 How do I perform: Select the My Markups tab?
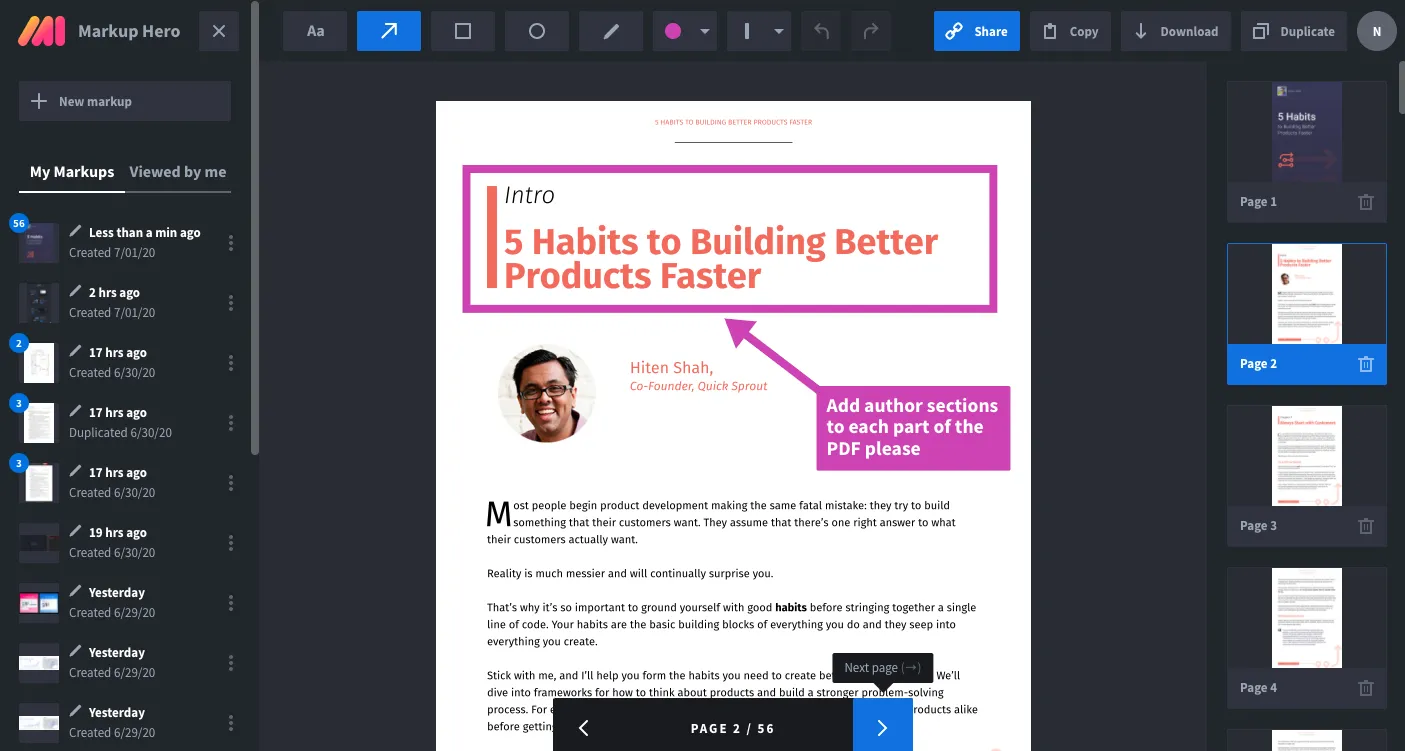pyautogui.click(x=72, y=172)
